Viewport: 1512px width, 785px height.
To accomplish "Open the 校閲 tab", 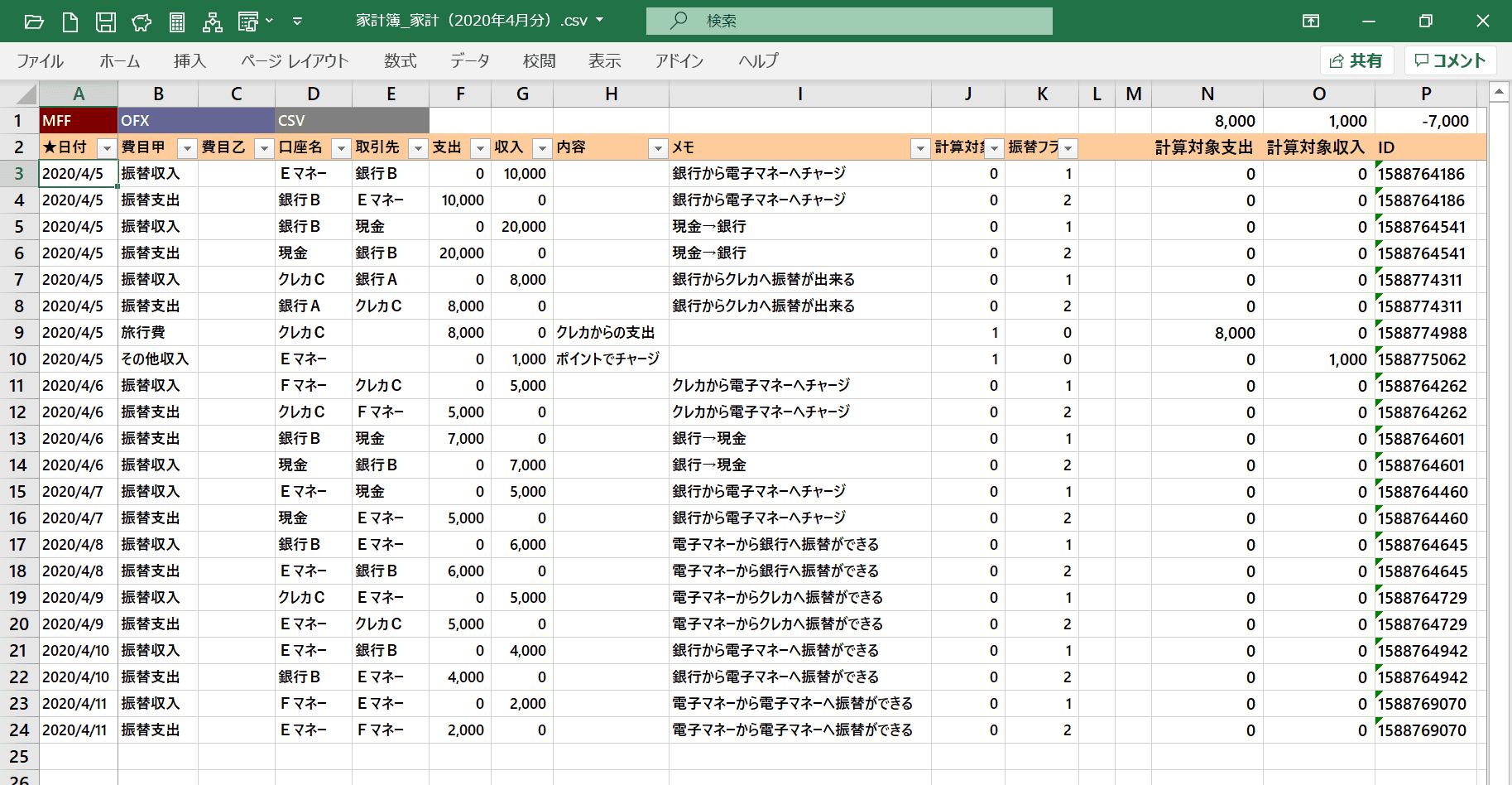I will coord(540,60).
